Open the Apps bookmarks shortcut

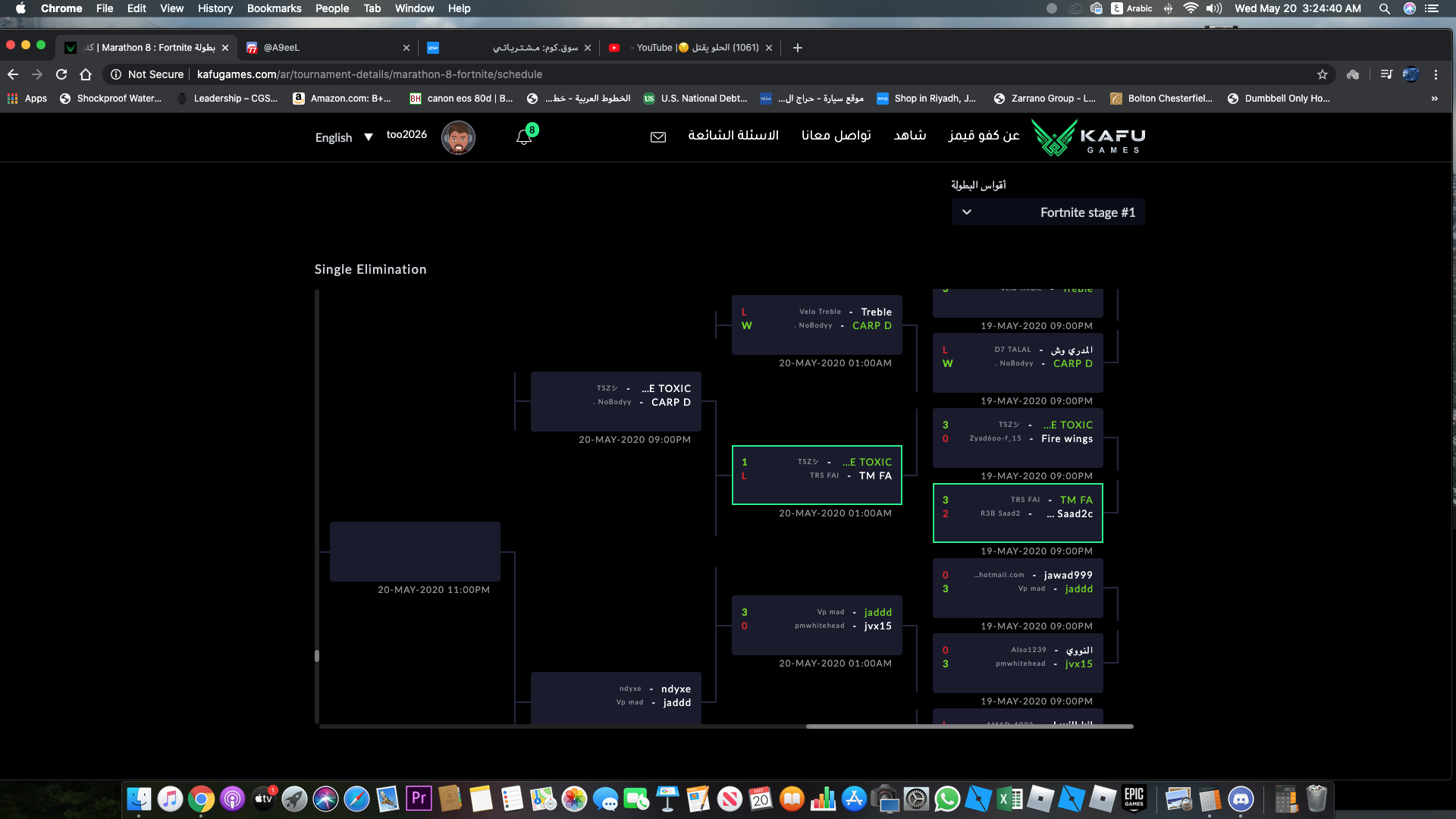coord(27,99)
